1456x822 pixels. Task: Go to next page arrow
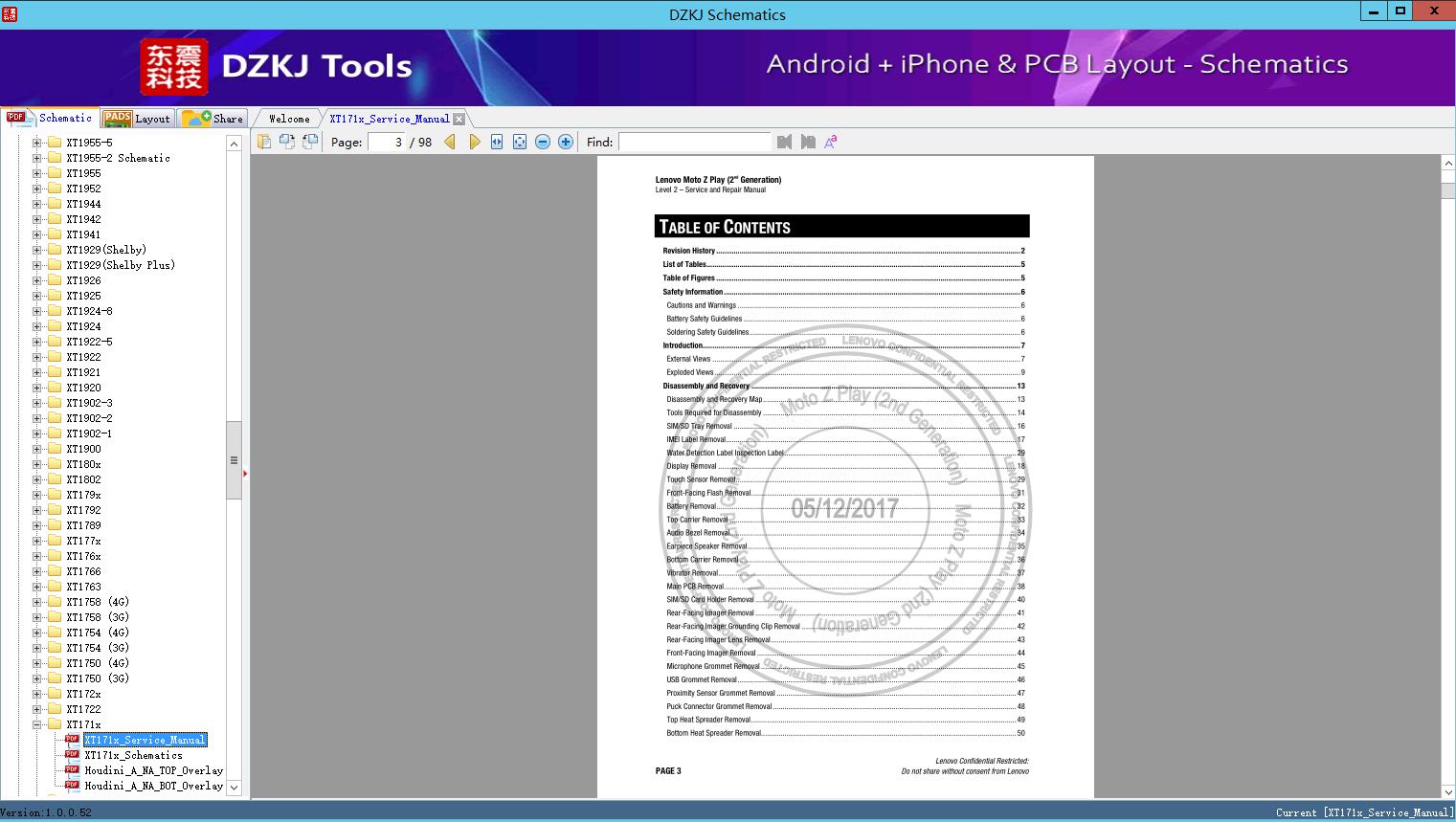[x=474, y=142]
